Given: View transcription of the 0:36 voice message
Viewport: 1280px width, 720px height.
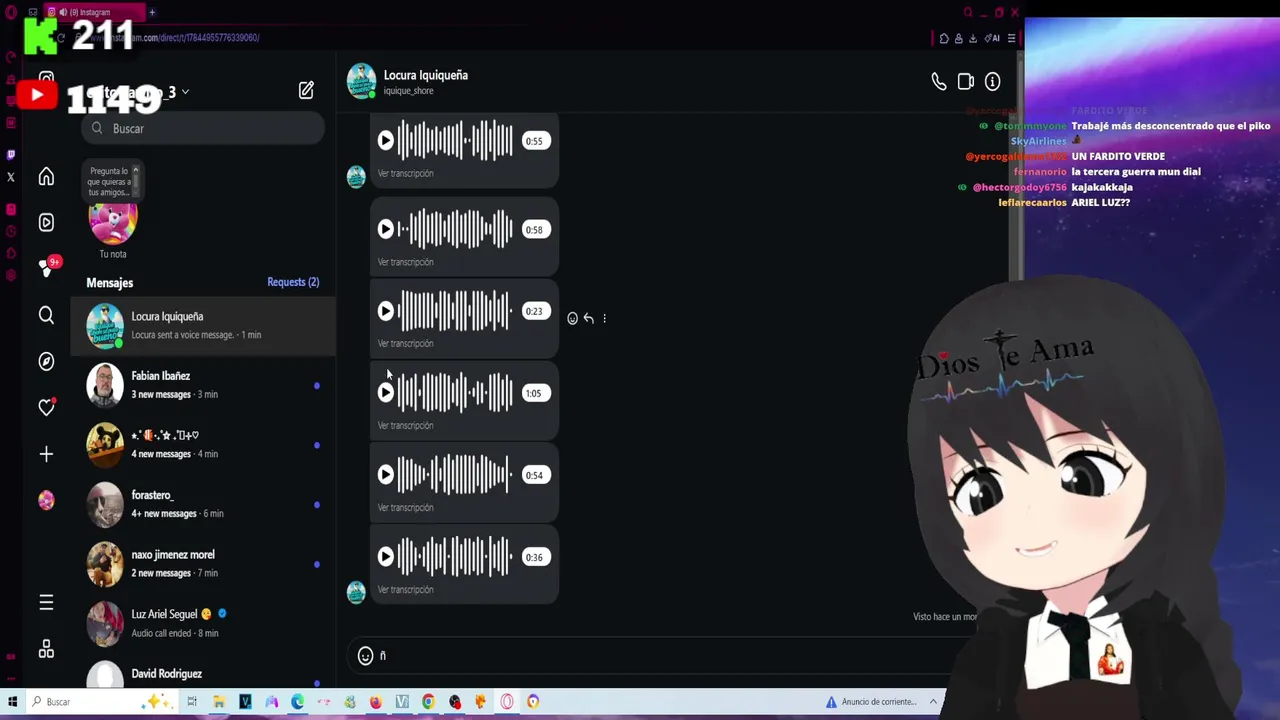Looking at the screenshot, I should click(405, 589).
